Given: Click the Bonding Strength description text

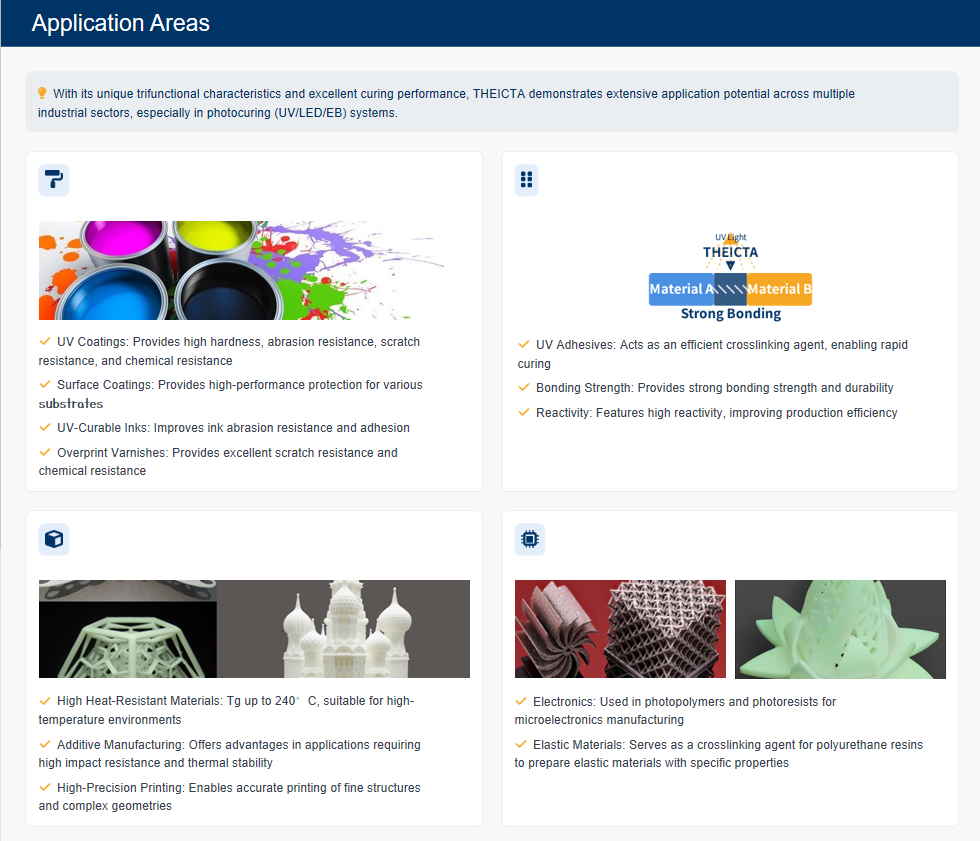Looking at the screenshot, I should click(x=714, y=387).
